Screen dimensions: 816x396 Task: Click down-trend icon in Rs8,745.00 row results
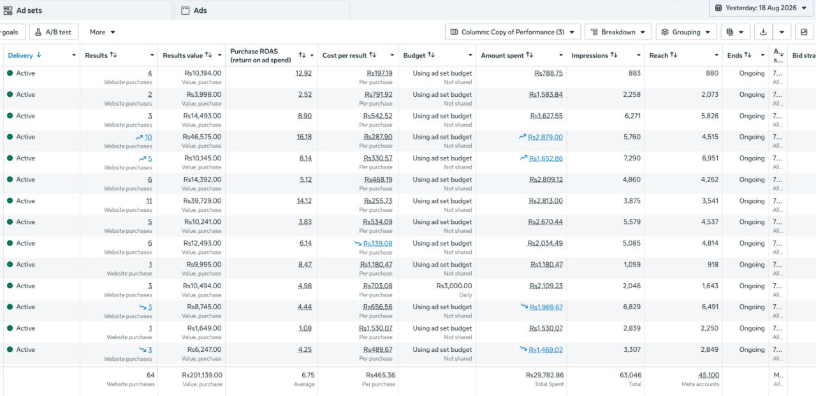click(142, 307)
